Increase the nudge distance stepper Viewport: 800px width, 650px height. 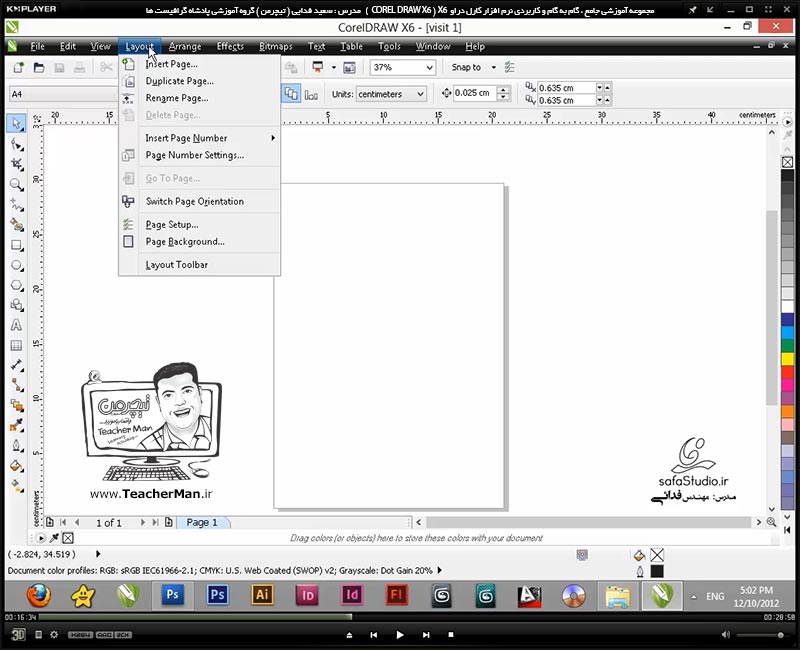tap(504, 90)
